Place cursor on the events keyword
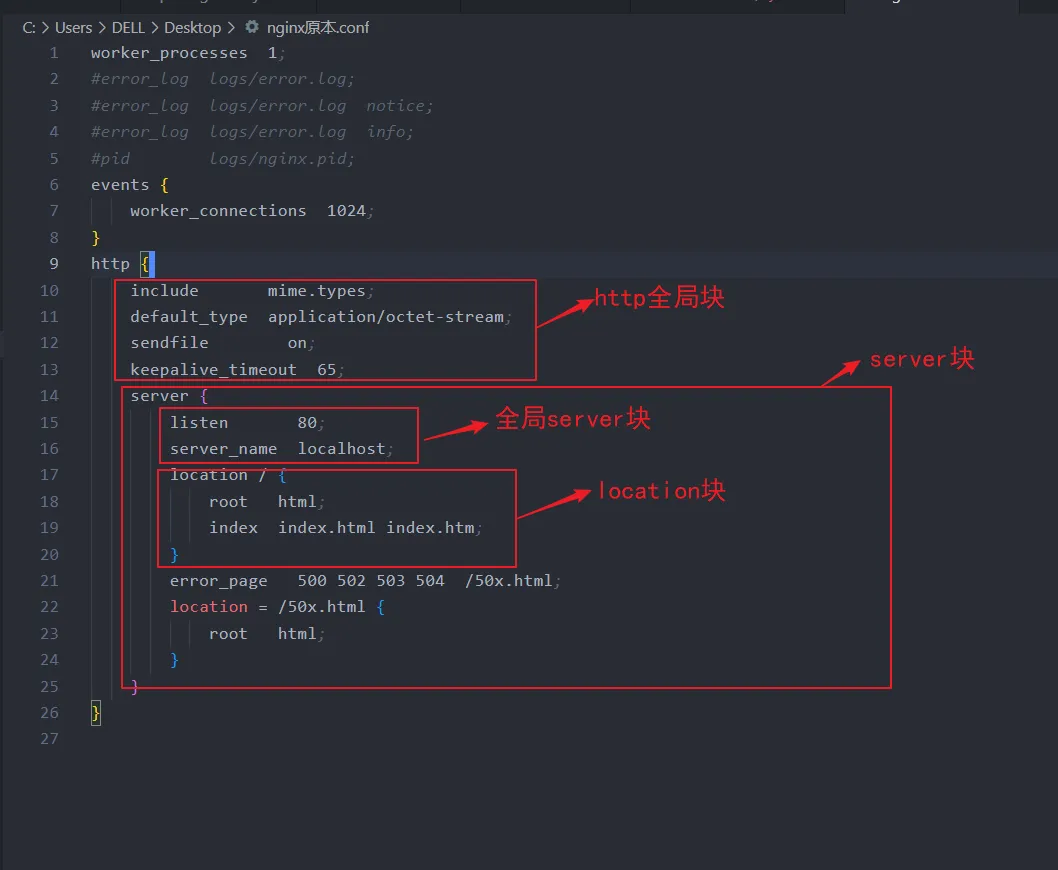Viewport: 1058px width, 870px height. coord(119,185)
